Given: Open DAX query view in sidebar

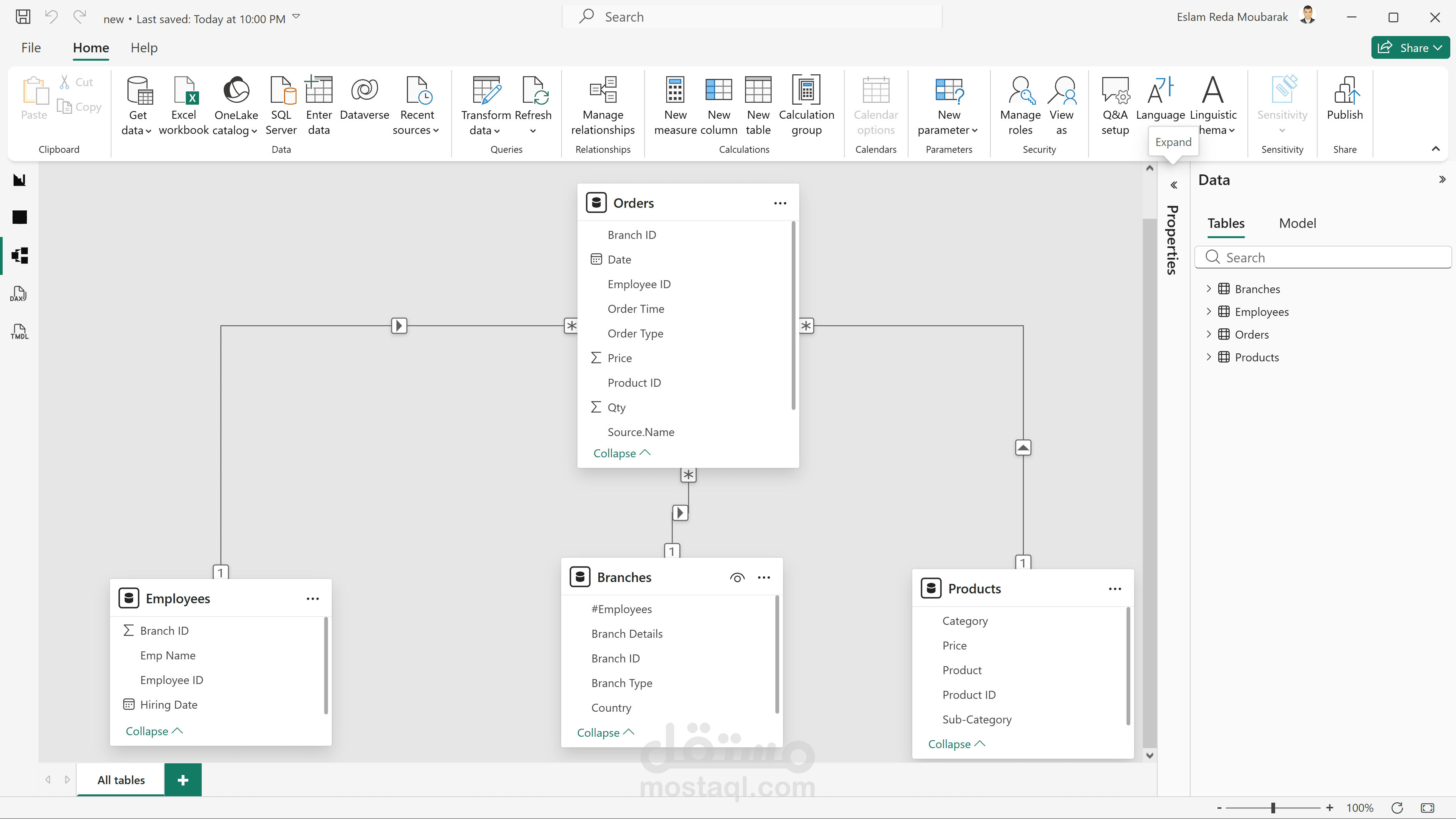Looking at the screenshot, I should coord(19,294).
